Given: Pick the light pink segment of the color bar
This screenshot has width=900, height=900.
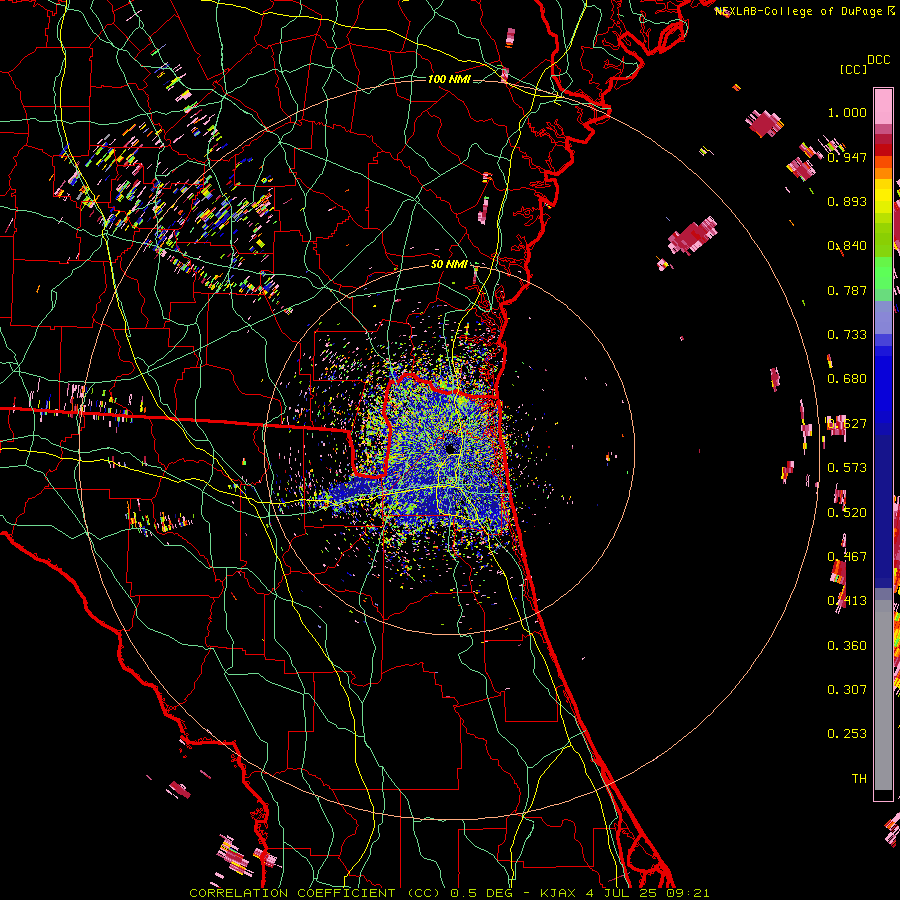Looking at the screenshot, I should (883, 107).
